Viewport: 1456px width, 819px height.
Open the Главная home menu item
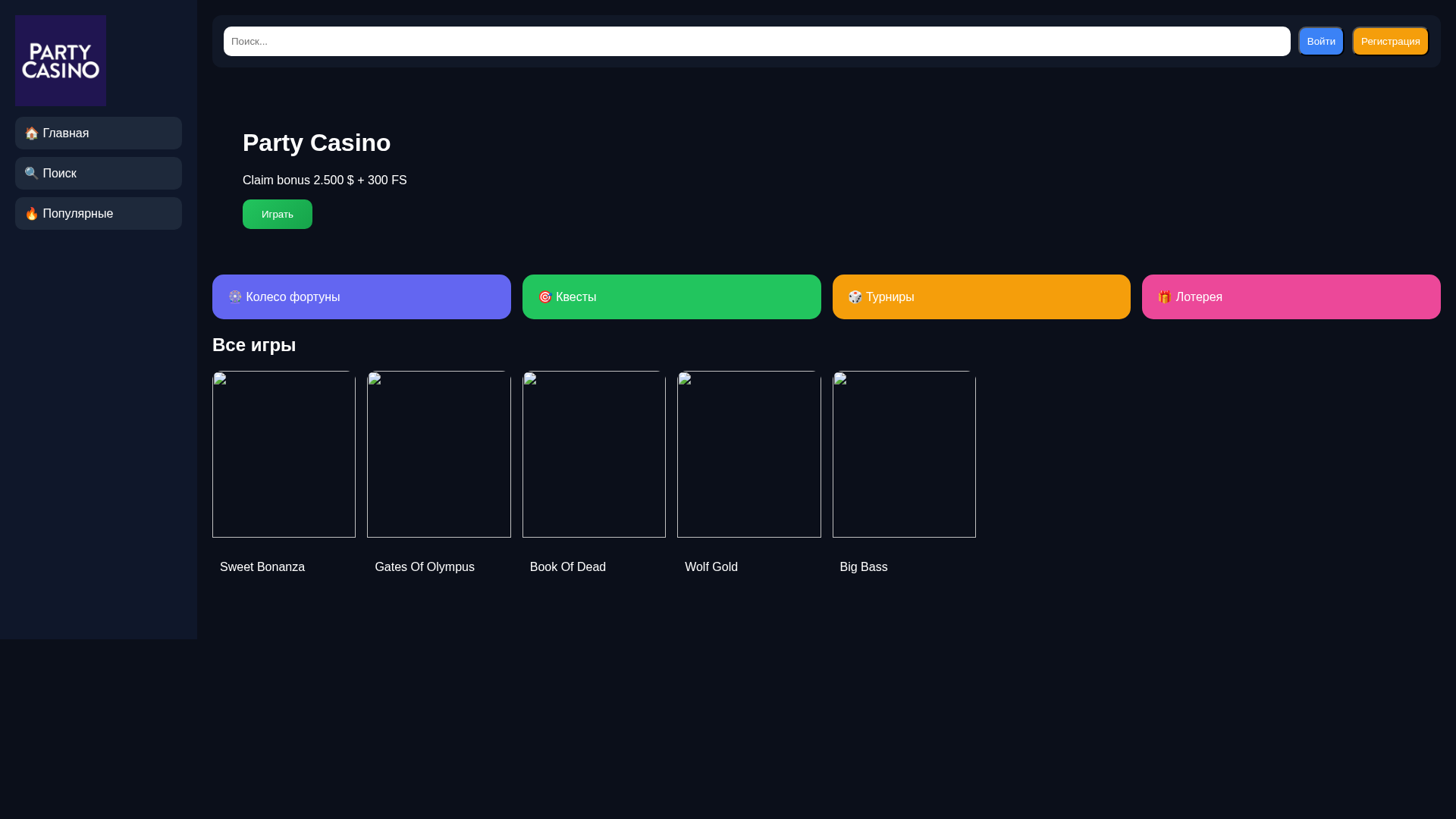pyautogui.click(x=99, y=133)
